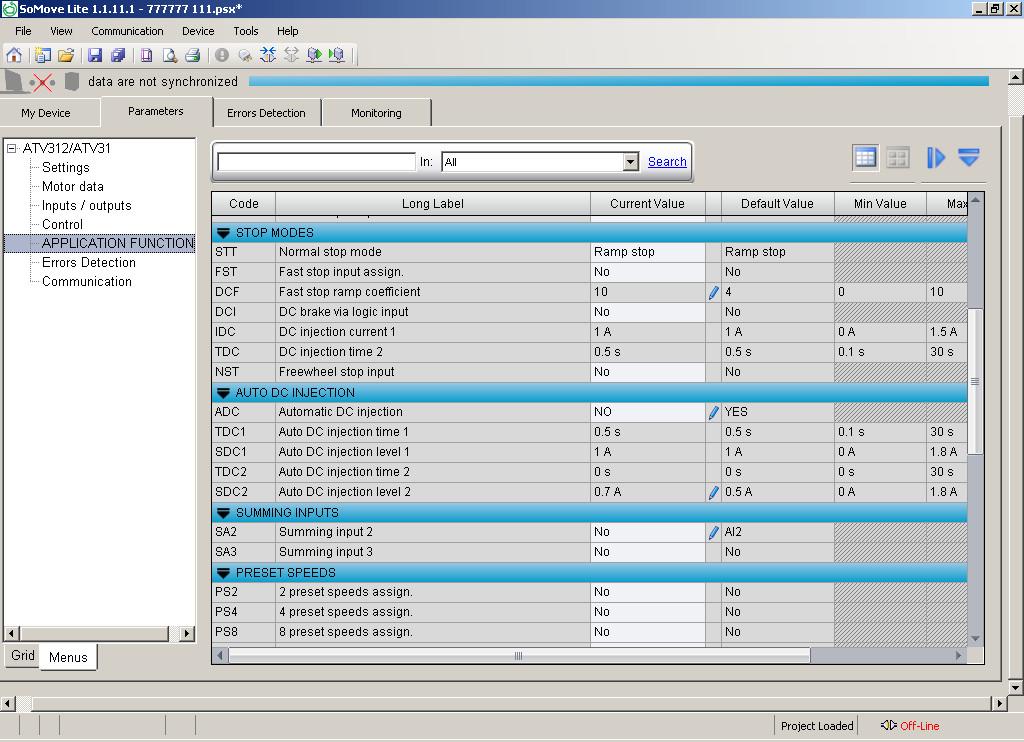Image resolution: width=1024 pixels, height=742 pixels.
Task: Click the Current Value cell of Summing input 2
Action: [x=647, y=532]
